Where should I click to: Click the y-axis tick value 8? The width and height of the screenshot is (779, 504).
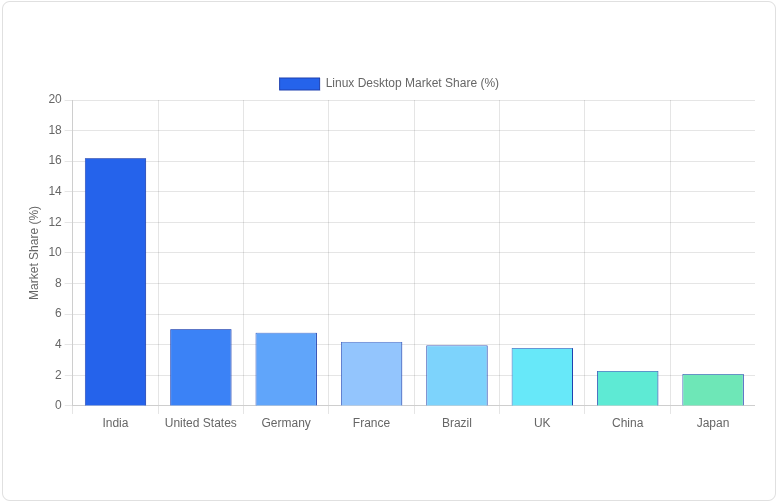coord(59,283)
